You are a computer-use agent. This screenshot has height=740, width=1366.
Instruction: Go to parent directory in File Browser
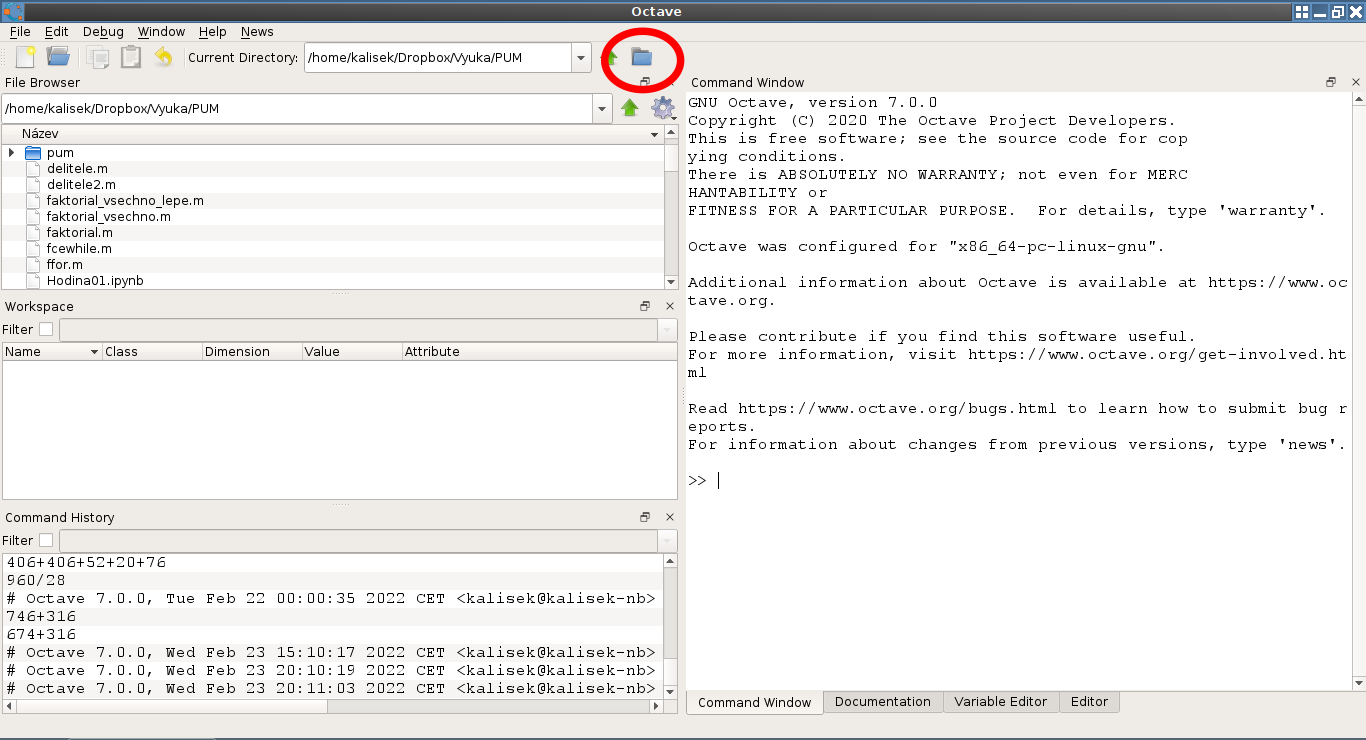(629, 108)
